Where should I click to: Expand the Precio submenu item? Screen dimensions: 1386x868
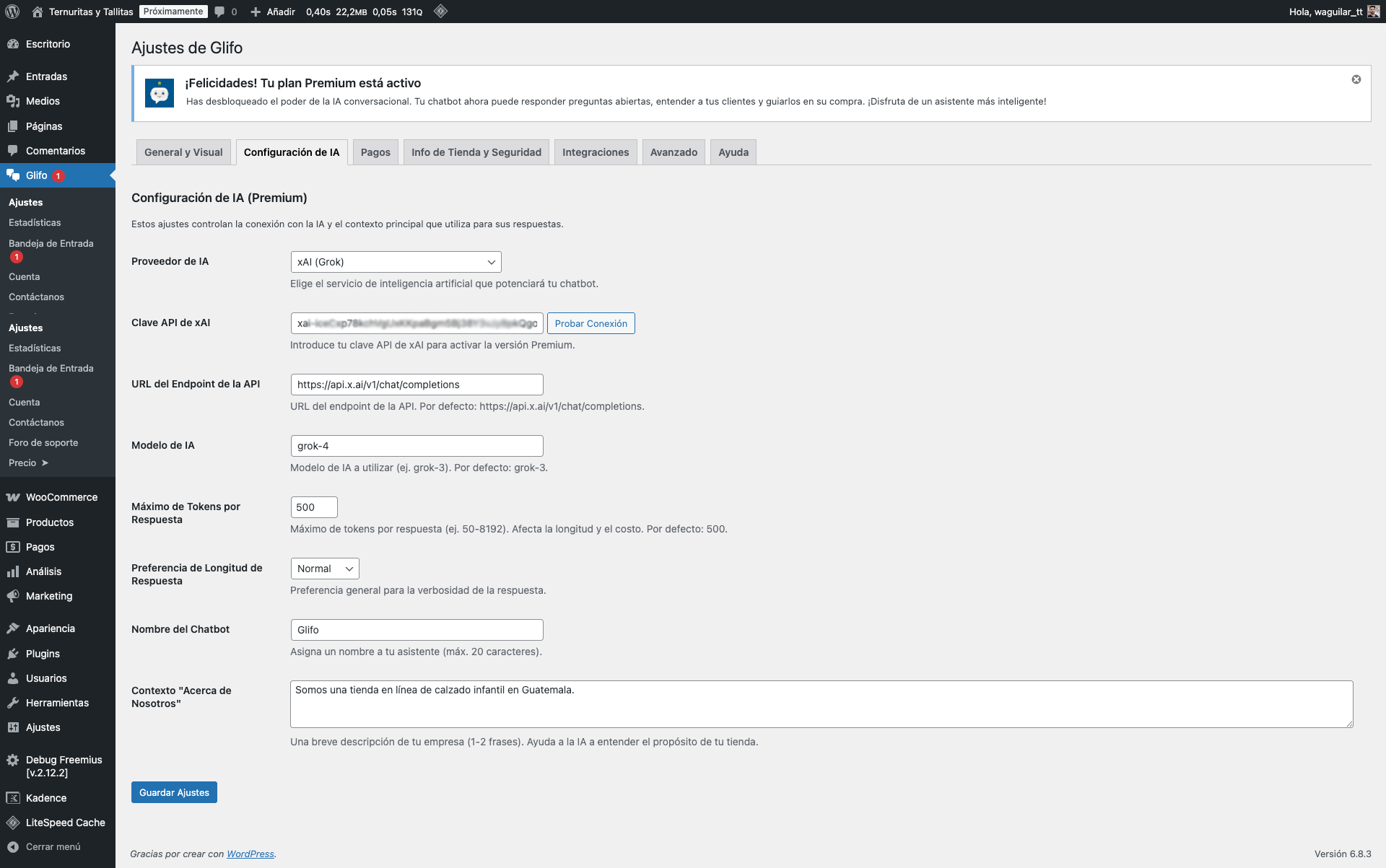(x=28, y=463)
